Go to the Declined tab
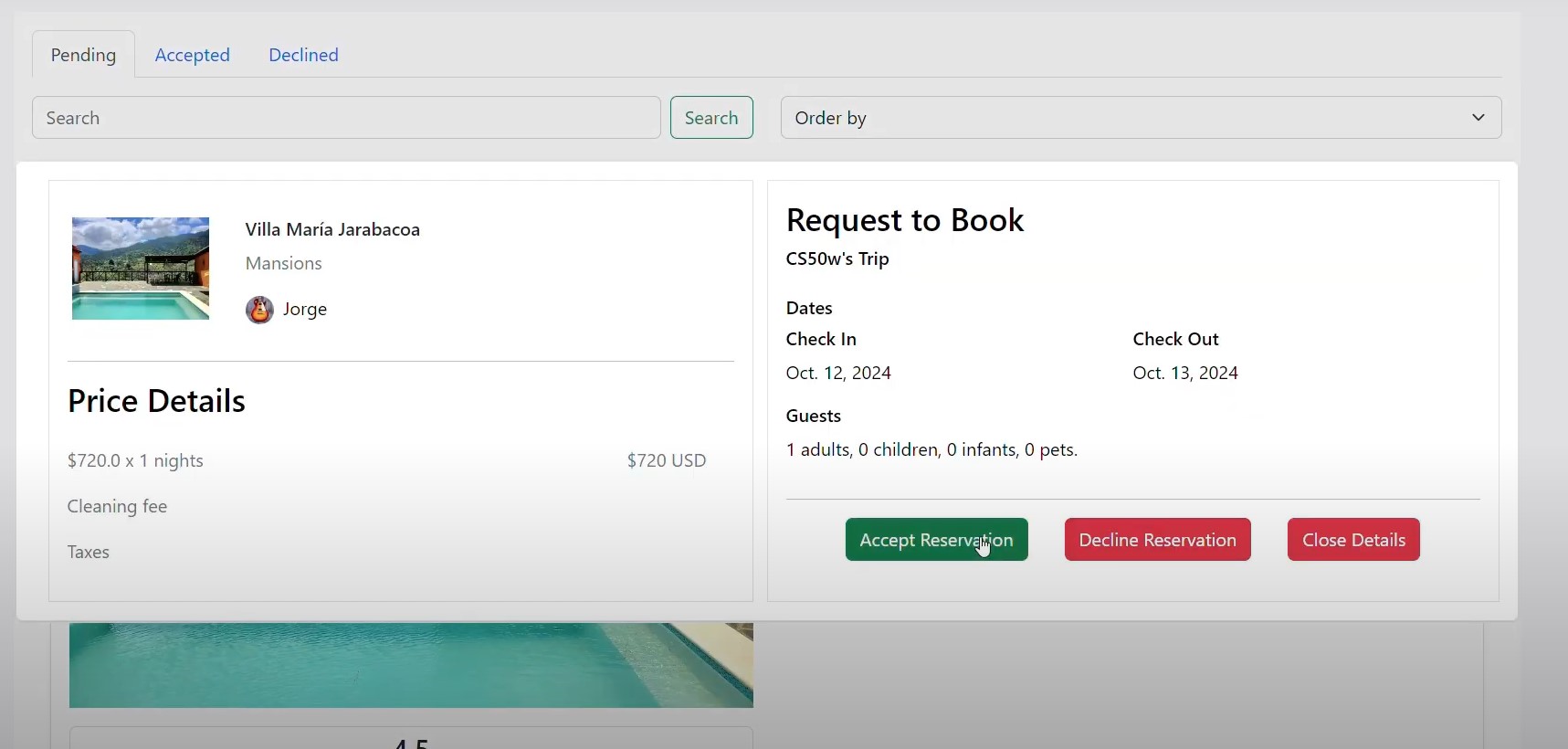This screenshot has height=749, width=1568. [x=303, y=55]
